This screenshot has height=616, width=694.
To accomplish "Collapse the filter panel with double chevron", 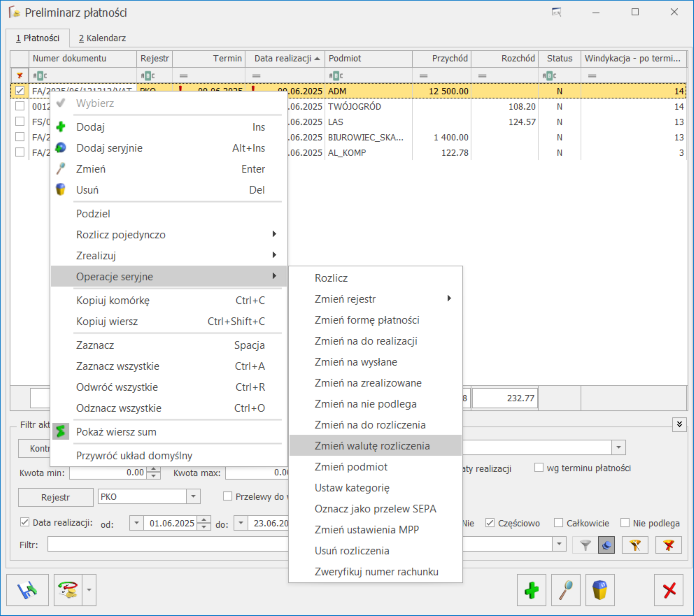I will 679,424.
